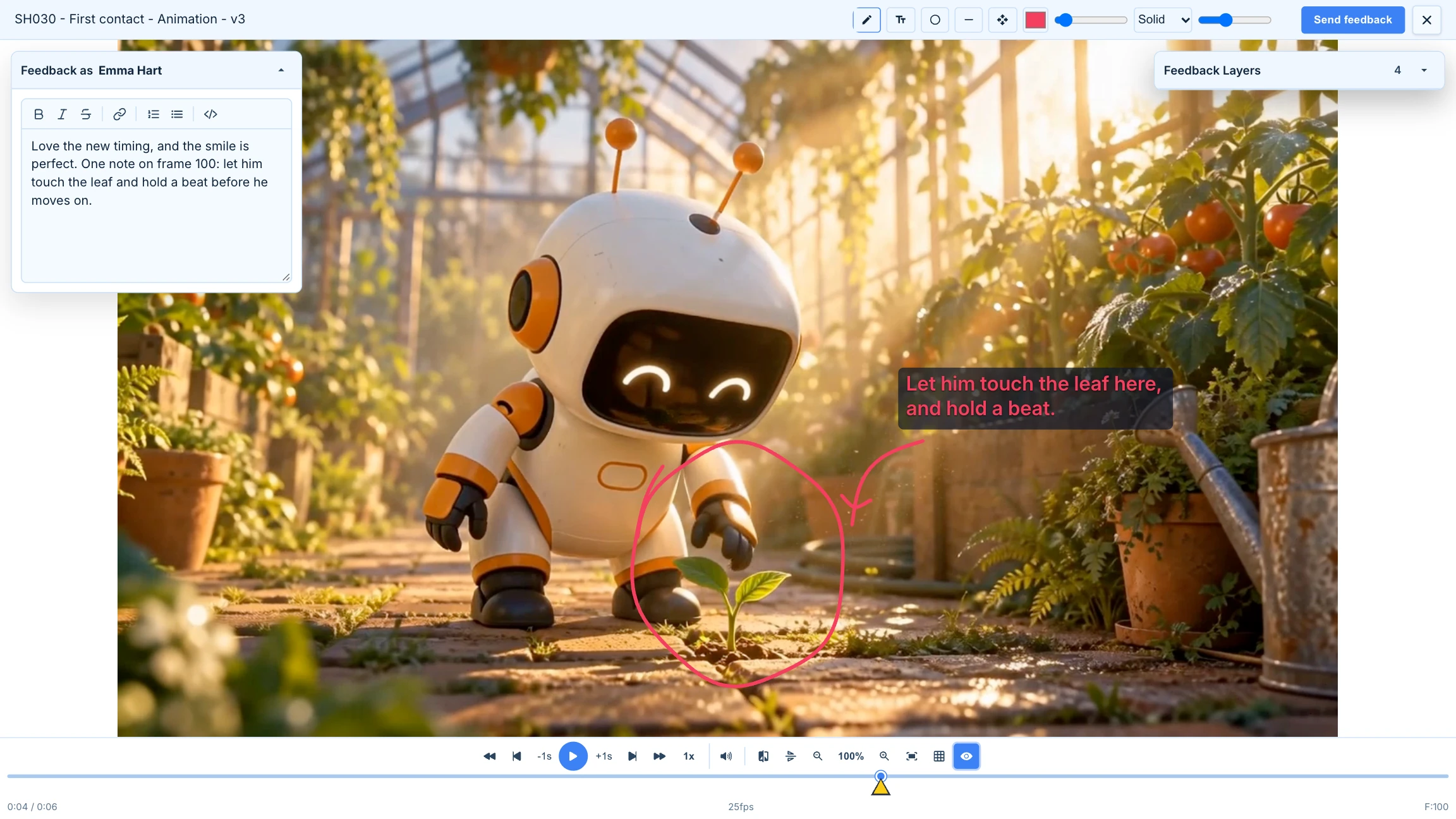Viewport: 1456px width, 819px height.
Task: Click inside the feedback comment text area
Action: point(156,205)
